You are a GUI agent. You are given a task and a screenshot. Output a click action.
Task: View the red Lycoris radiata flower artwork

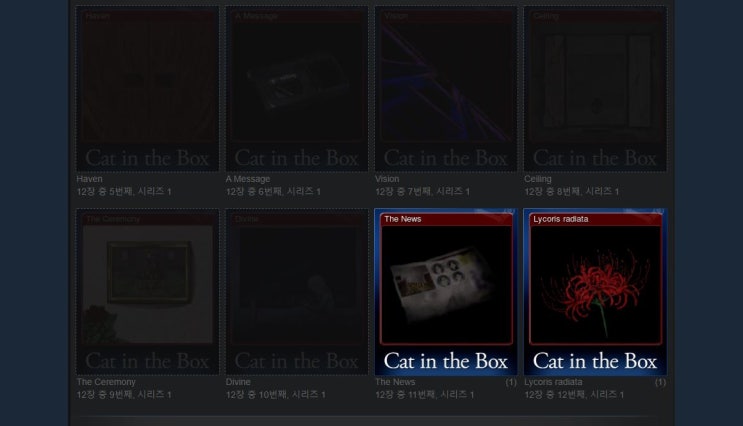[595, 285]
